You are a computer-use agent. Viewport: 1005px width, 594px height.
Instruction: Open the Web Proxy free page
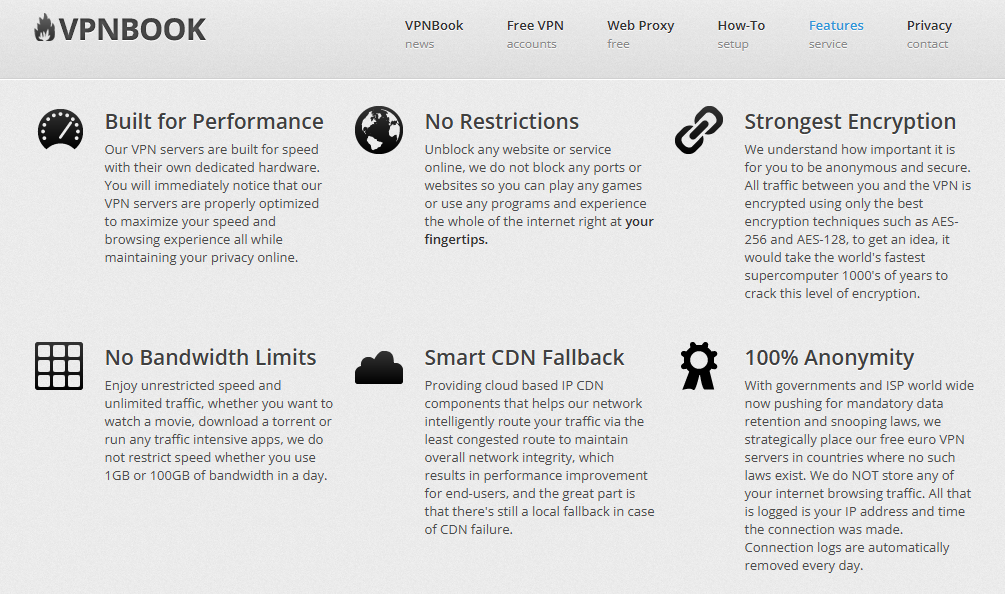click(x=640, y=33)
